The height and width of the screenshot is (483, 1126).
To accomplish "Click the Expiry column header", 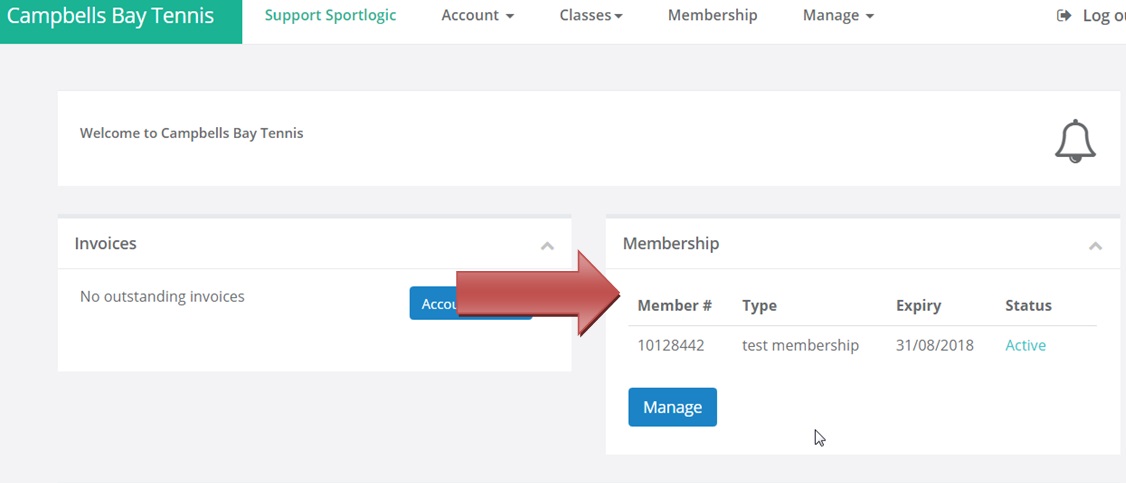I will point(918,306).
